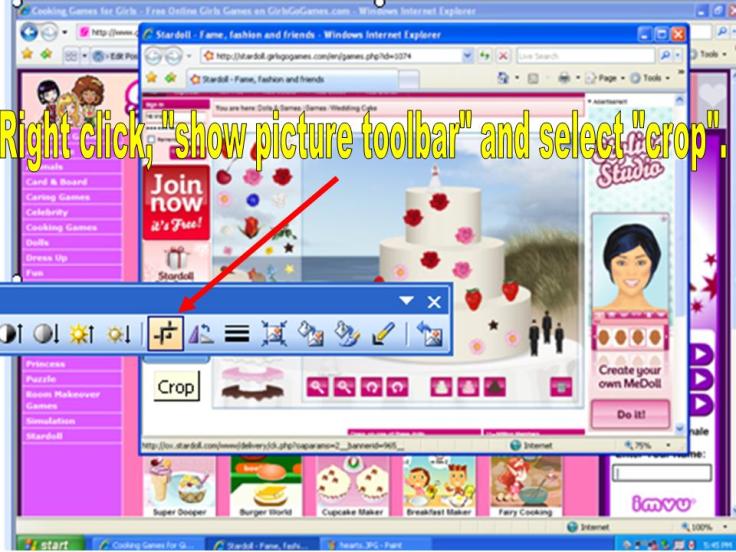
Task: Click Back button in Cooking Games window
Action: [29, 32]
